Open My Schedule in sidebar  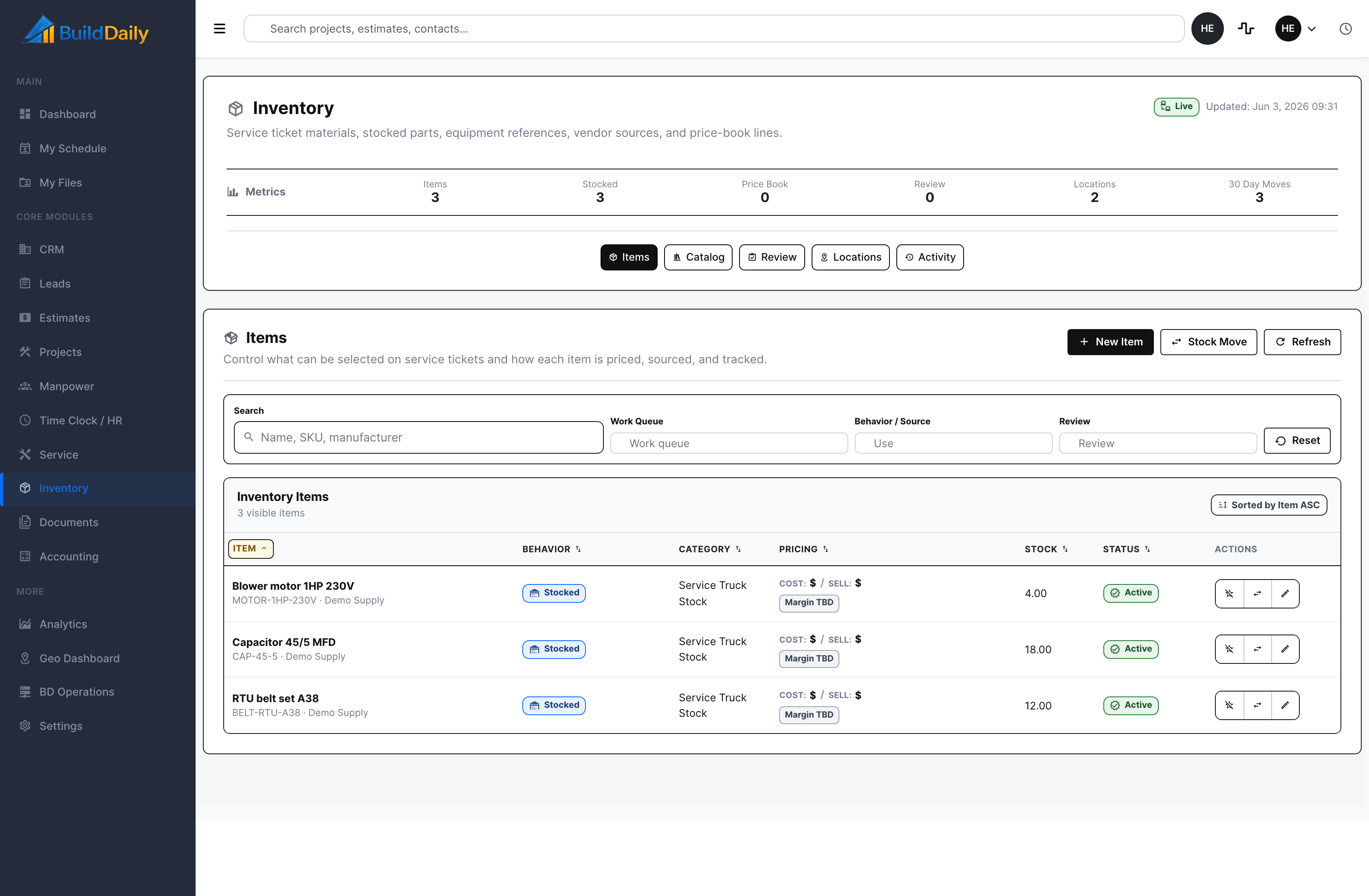point(98,148)
